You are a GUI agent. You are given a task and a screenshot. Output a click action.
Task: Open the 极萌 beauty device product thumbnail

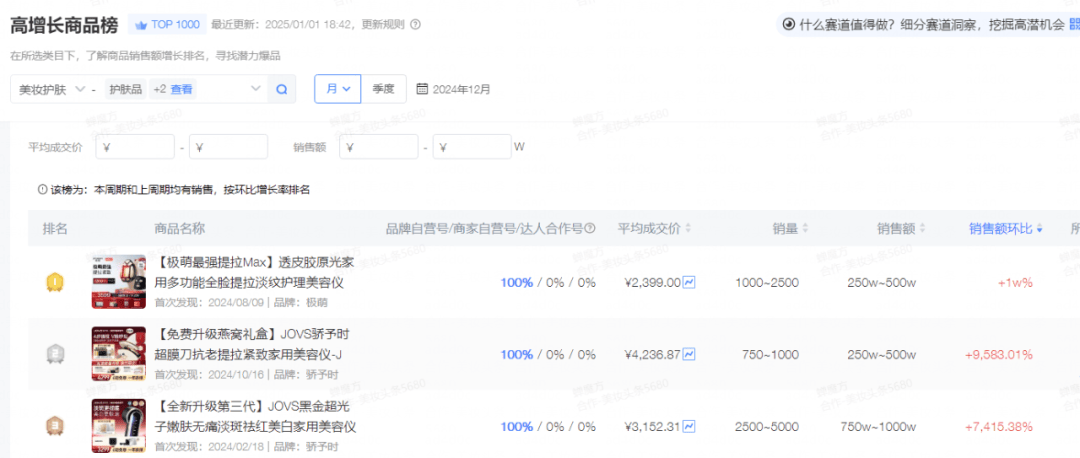point(118,282)
